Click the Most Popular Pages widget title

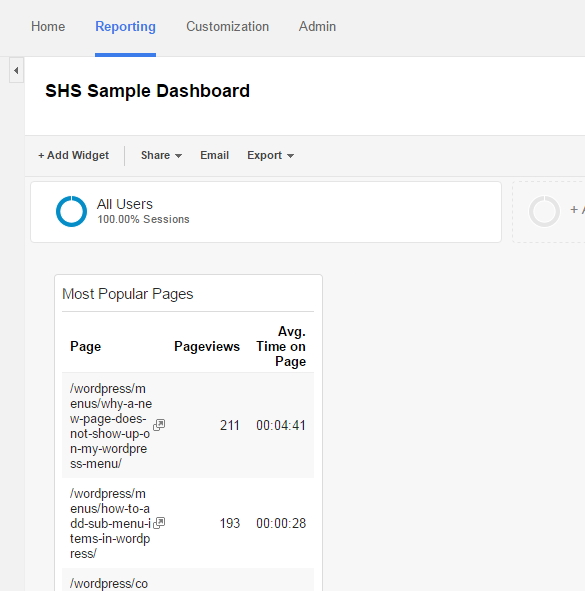pyautogui.click(x=127, y=294)
